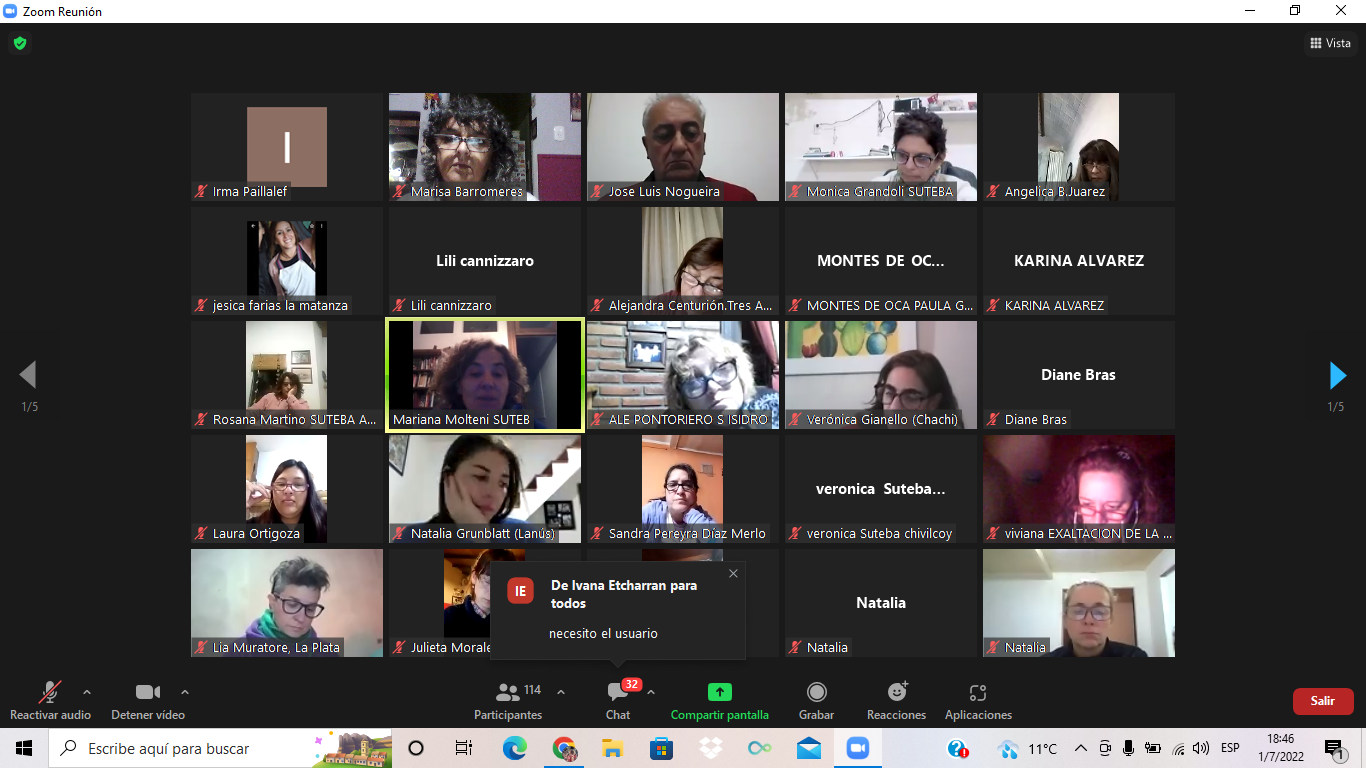Open Aplicaciones in the toolbar
The height and width of the screenshot is (768, 1366).
coord(978,699)
